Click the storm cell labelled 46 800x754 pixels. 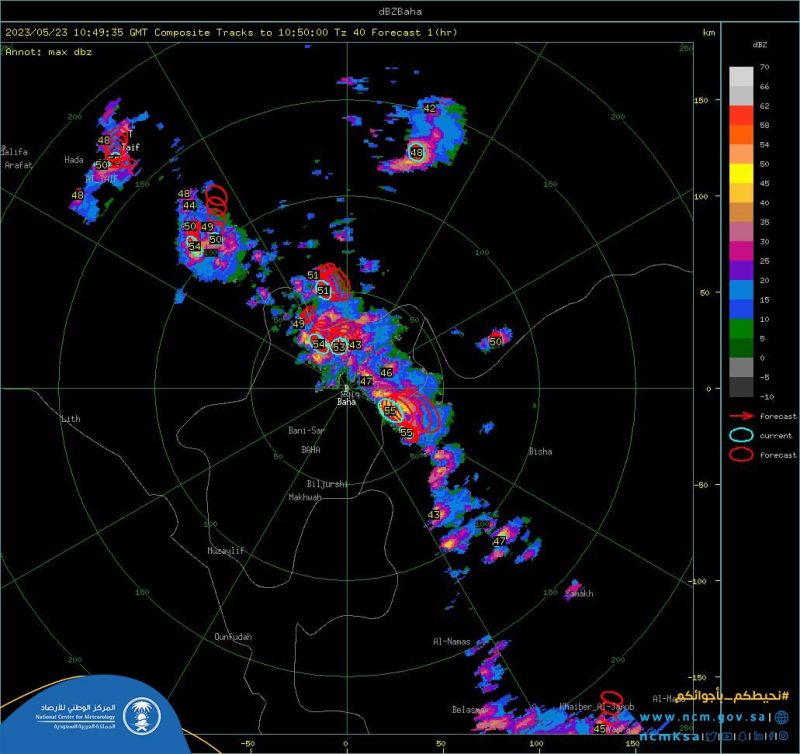pyautogui.click(x=386, y=372)
